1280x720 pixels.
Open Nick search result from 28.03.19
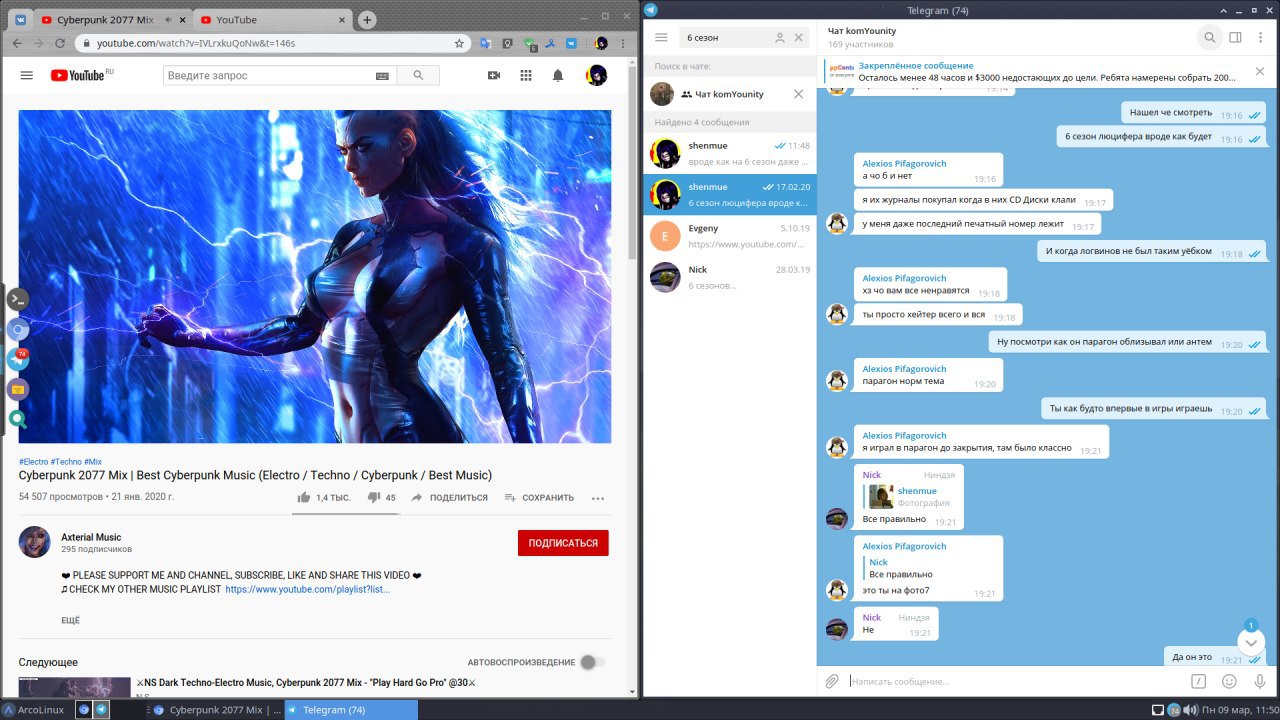730,277
